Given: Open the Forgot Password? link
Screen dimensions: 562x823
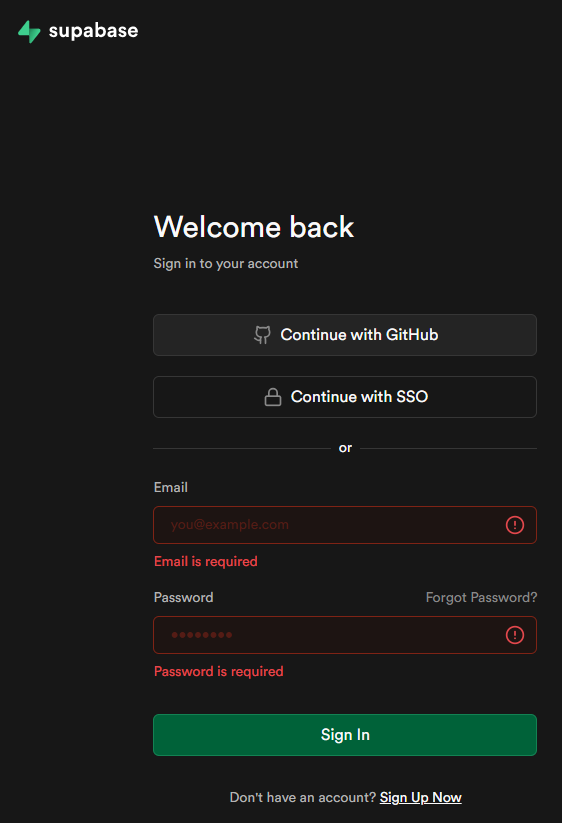Looking at the screenshot, I should tap(481, 598).
